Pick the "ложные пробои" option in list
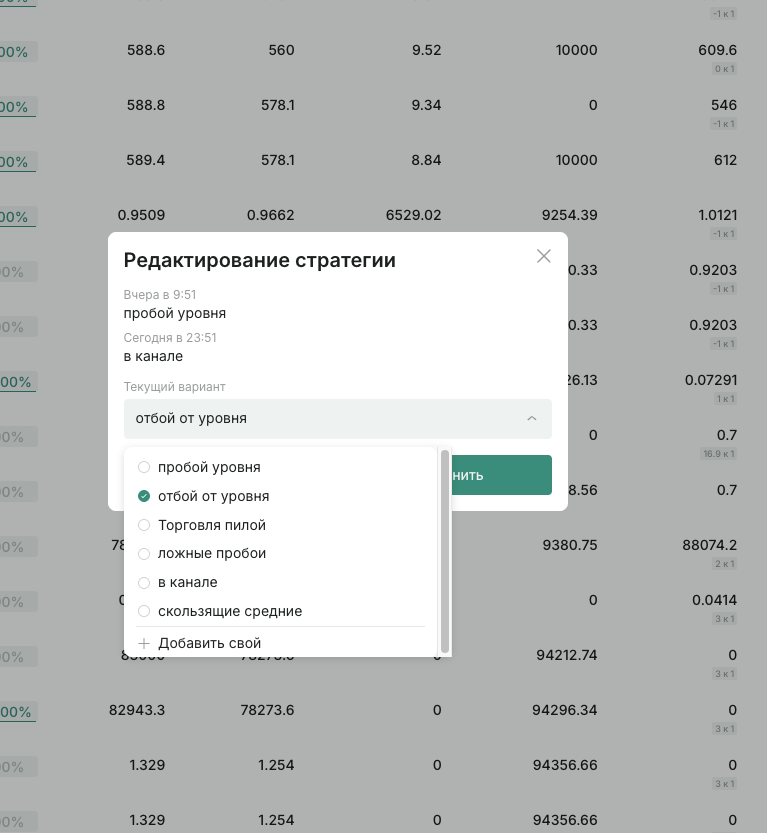The height and width of the screenshot is (833, 767). click(144, 553)
